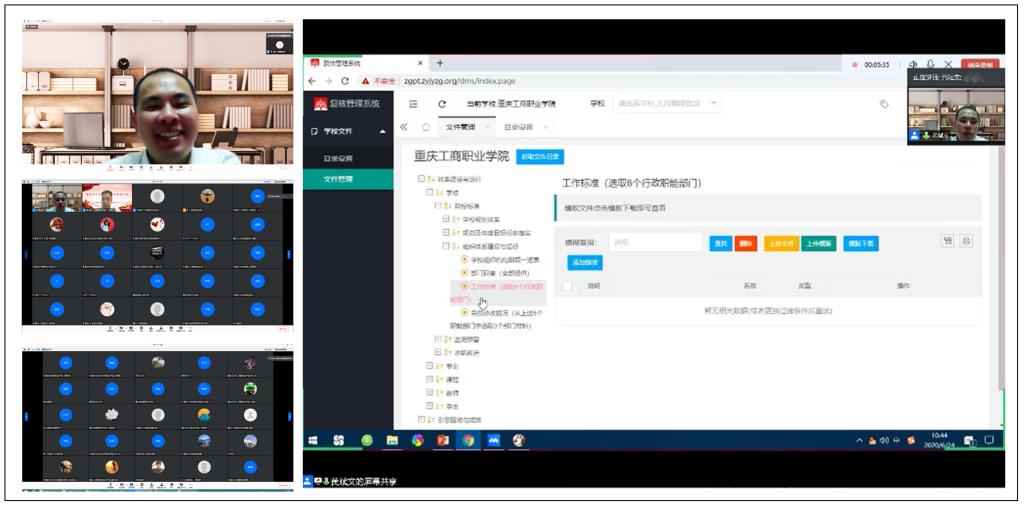Click the 添加标准 button
The width and height of the screenshot is (1024, 507).
[585, 263]
